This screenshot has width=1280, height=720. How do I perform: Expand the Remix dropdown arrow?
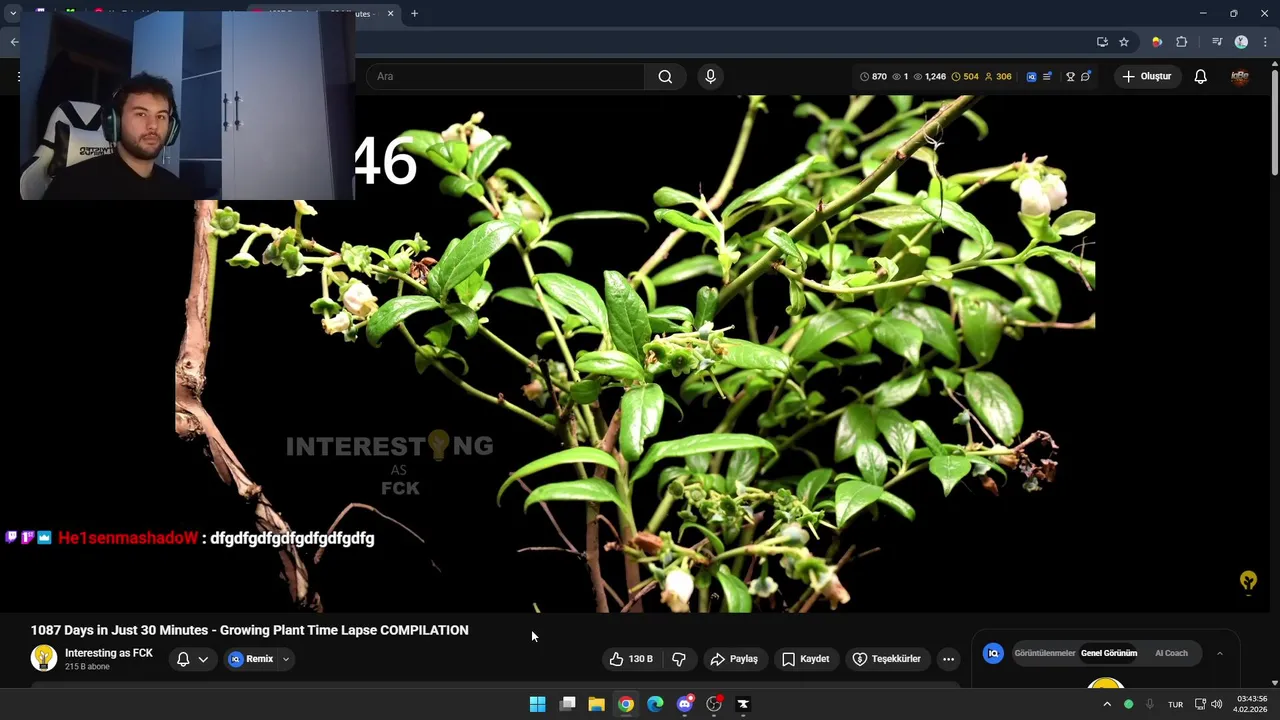[x=286, y=659]
